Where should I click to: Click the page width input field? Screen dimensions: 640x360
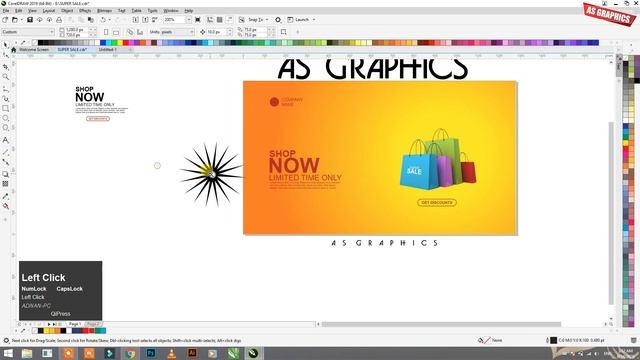[x=76, y=30]
